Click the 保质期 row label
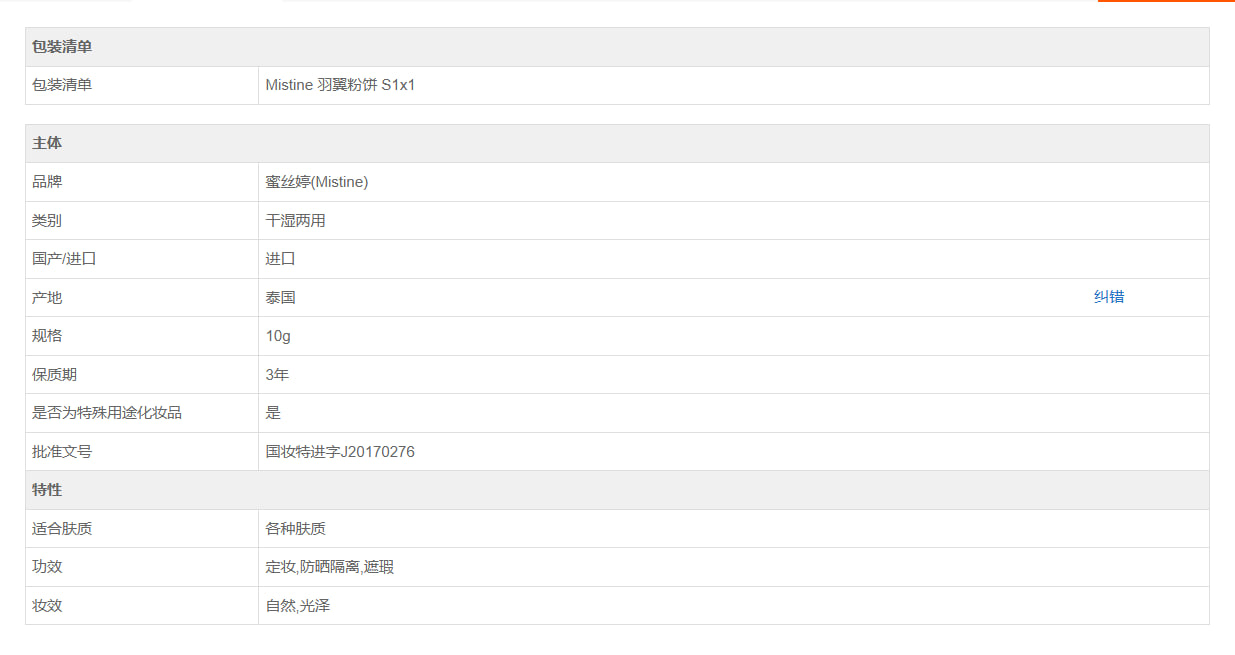 [x=54, y=374]
